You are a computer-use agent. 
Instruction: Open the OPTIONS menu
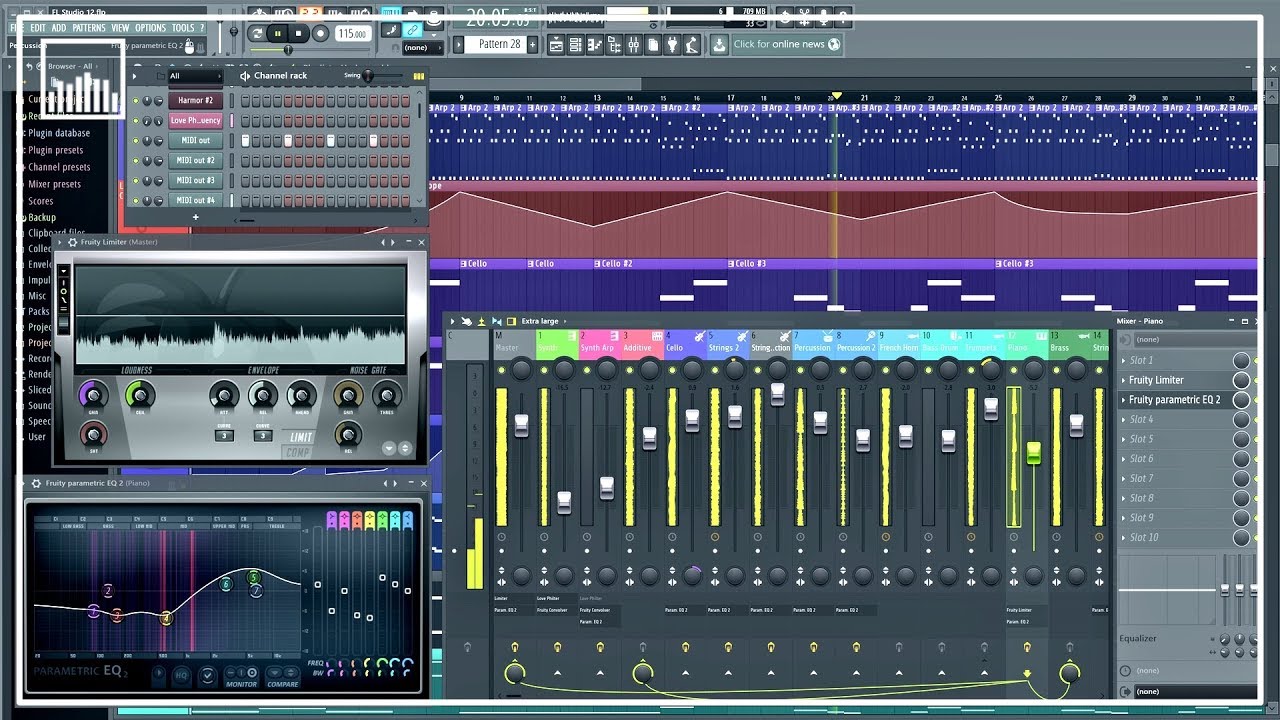tap(150, 28)
